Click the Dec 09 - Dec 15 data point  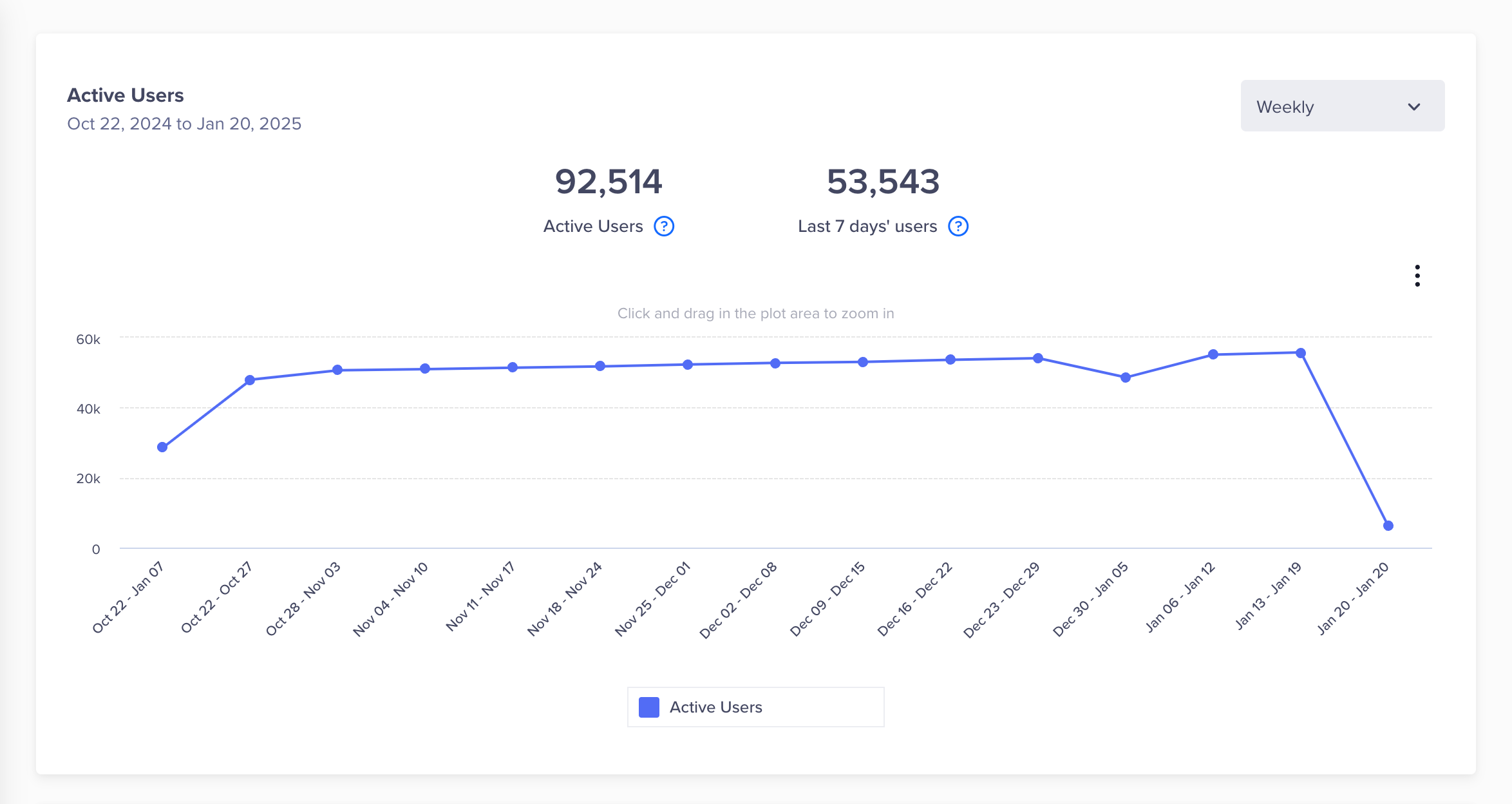[863, 362]
